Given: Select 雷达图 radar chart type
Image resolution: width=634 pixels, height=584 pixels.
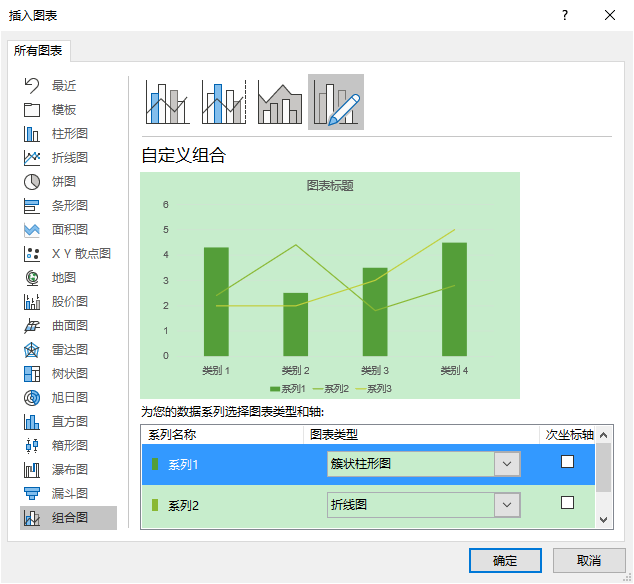Looking at the screenshot, I should 69,350.
